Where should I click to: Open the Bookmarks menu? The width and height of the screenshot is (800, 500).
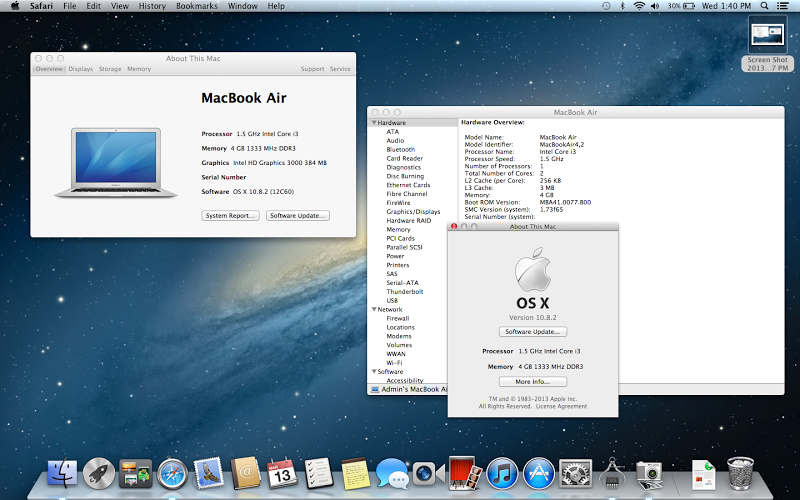point(196,6)
